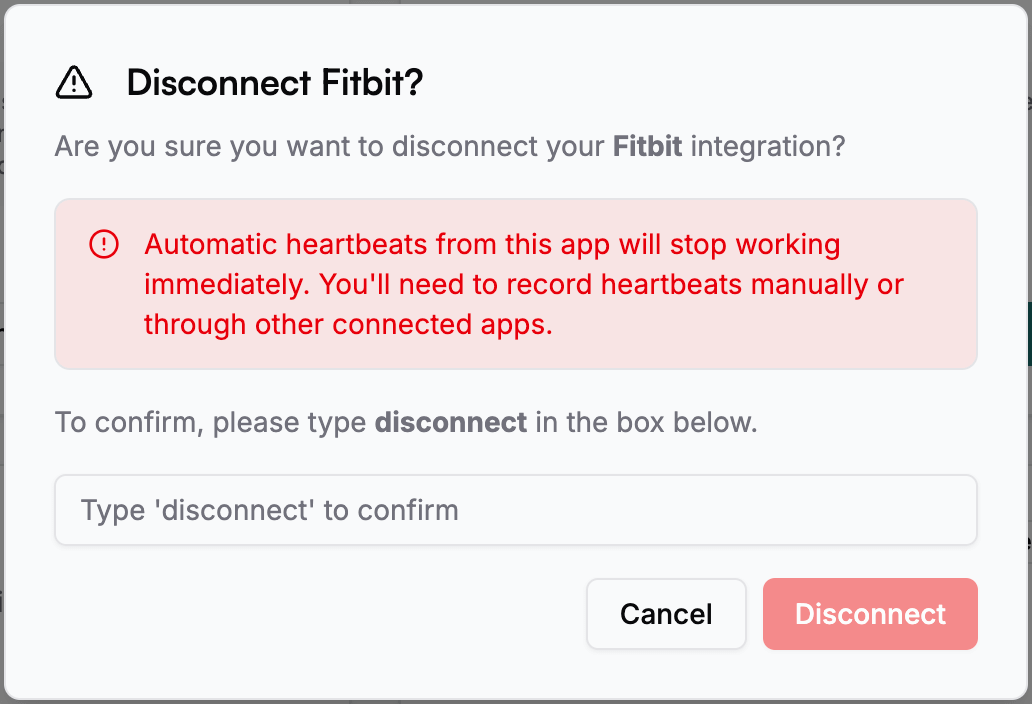The height and width of the screenshot is (704, 1032).
Task: Click the warning triangle icon beside the title
Action: pos(74,83)
